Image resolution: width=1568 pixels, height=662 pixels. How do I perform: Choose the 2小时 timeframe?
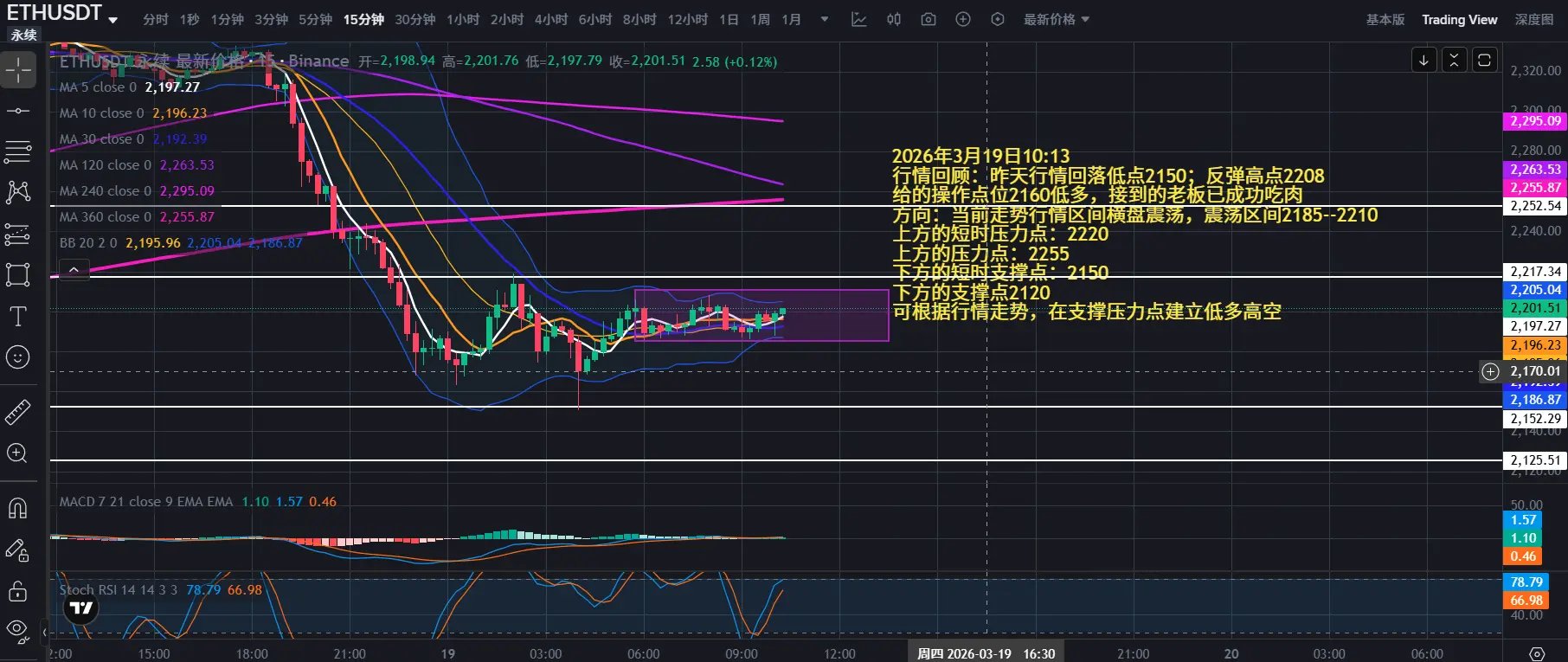(x=507, y=19)
